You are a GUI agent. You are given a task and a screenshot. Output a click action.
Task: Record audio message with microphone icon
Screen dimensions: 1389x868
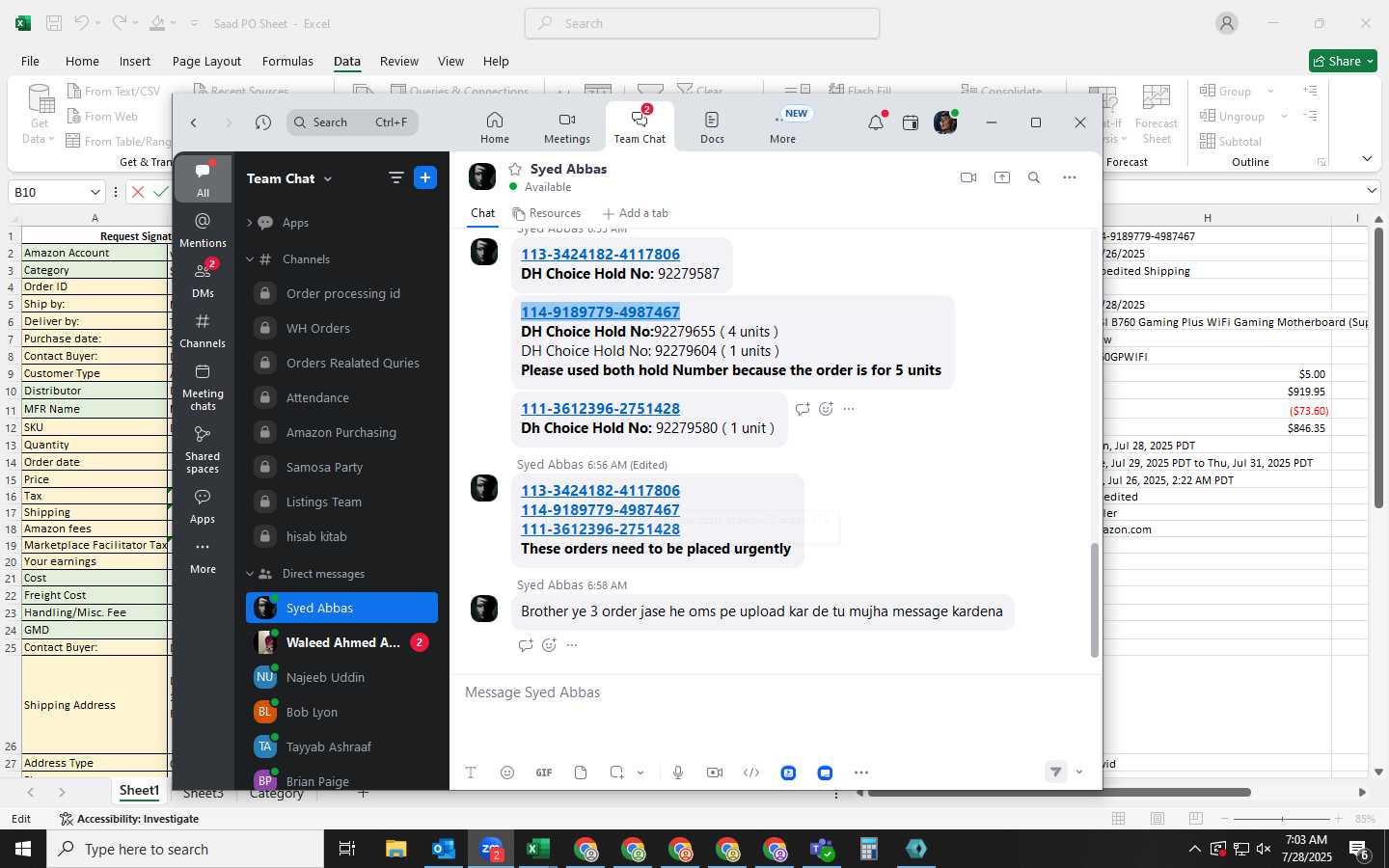tap(678, 773)
